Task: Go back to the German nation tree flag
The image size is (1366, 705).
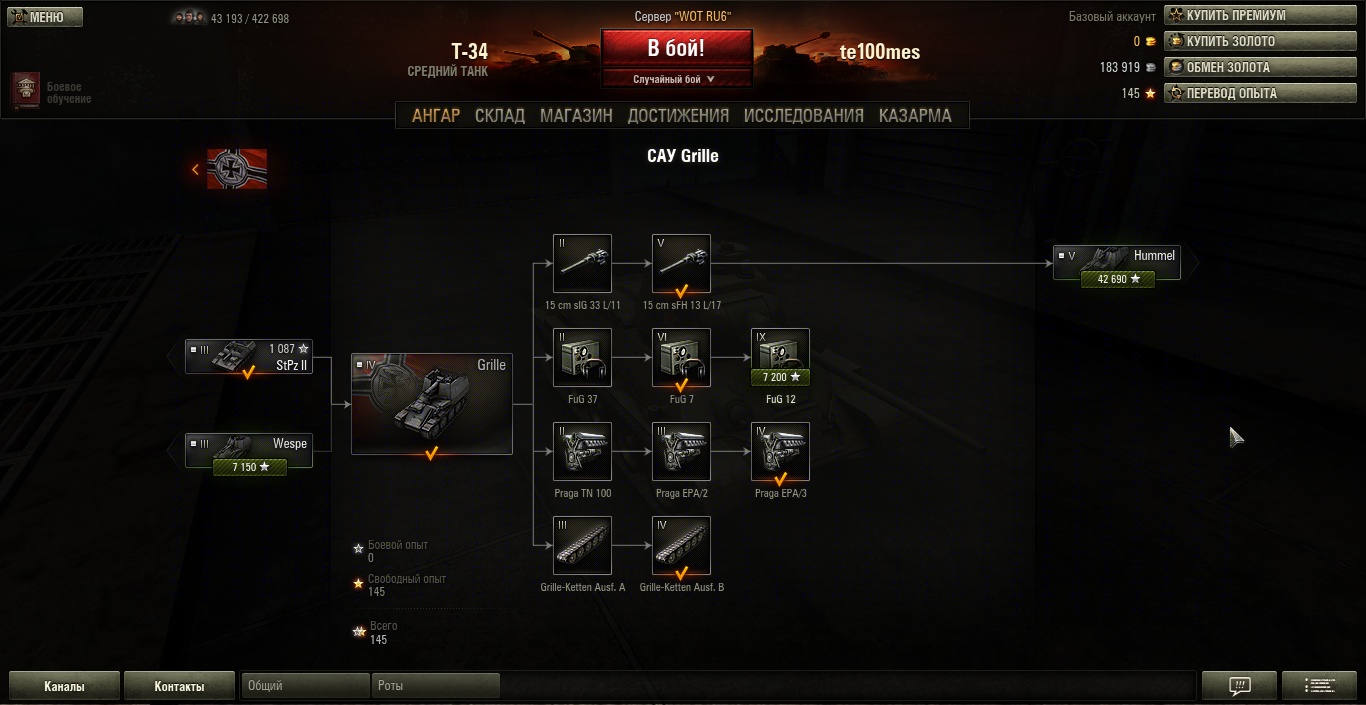Action: point(237,169)
